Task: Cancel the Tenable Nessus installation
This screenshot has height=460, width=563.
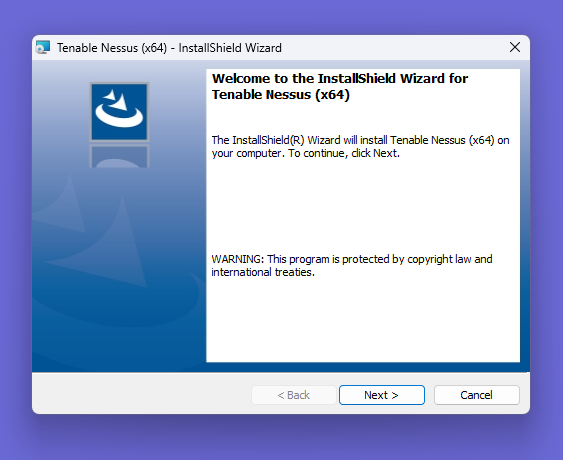Action: click(x=476, y=395)
